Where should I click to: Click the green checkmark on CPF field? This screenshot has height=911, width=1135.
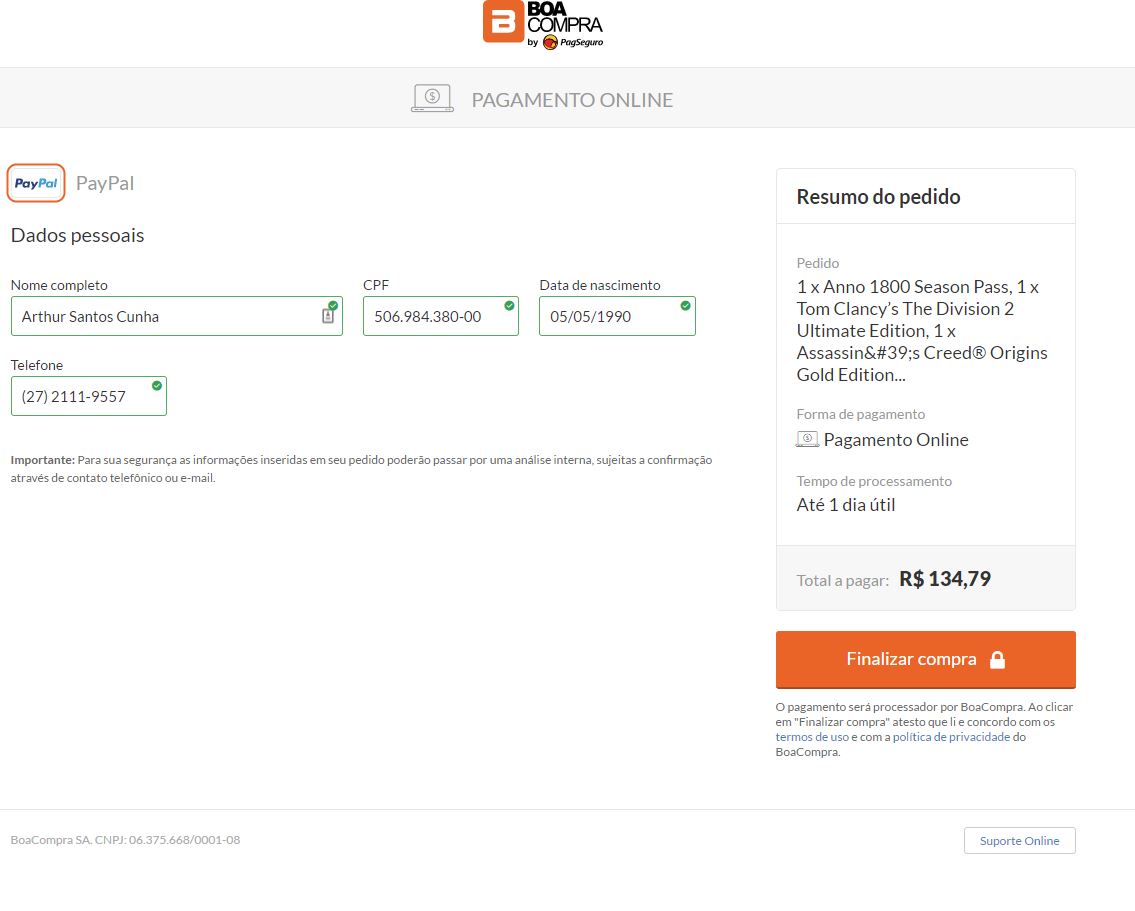pos(510,305)
